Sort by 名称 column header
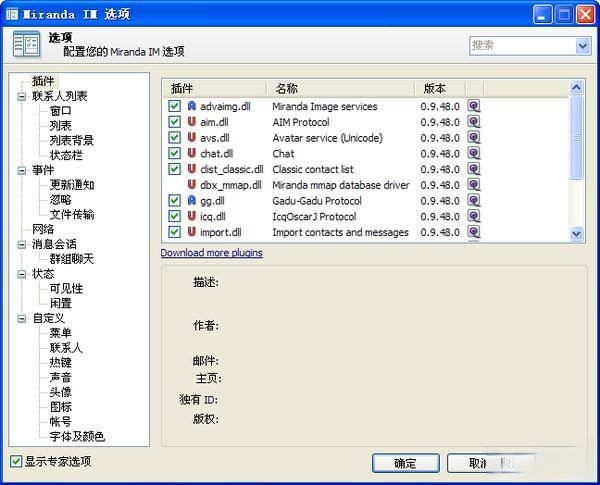Image resolution: width=600 pixels, height=485 pixels. (x=341, y=88)
